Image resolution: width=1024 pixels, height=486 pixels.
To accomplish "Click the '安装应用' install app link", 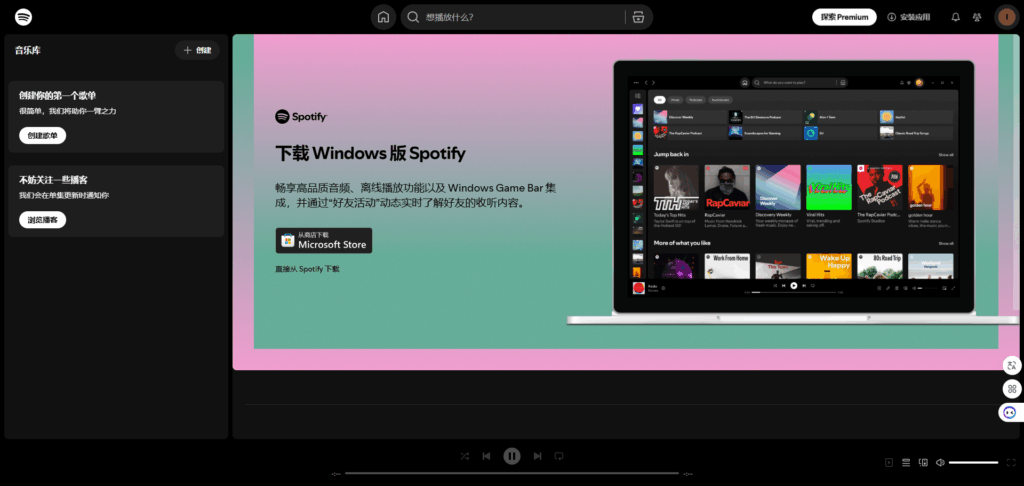I will click(x=908, y=17).
